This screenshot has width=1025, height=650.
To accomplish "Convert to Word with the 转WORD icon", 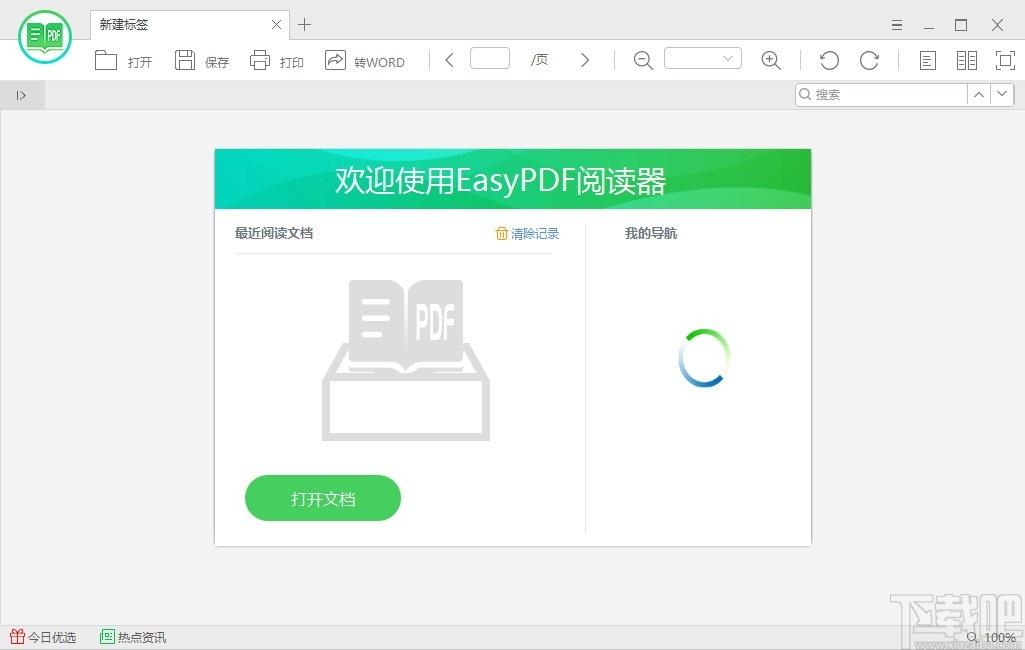I will (x=335, y=60).
